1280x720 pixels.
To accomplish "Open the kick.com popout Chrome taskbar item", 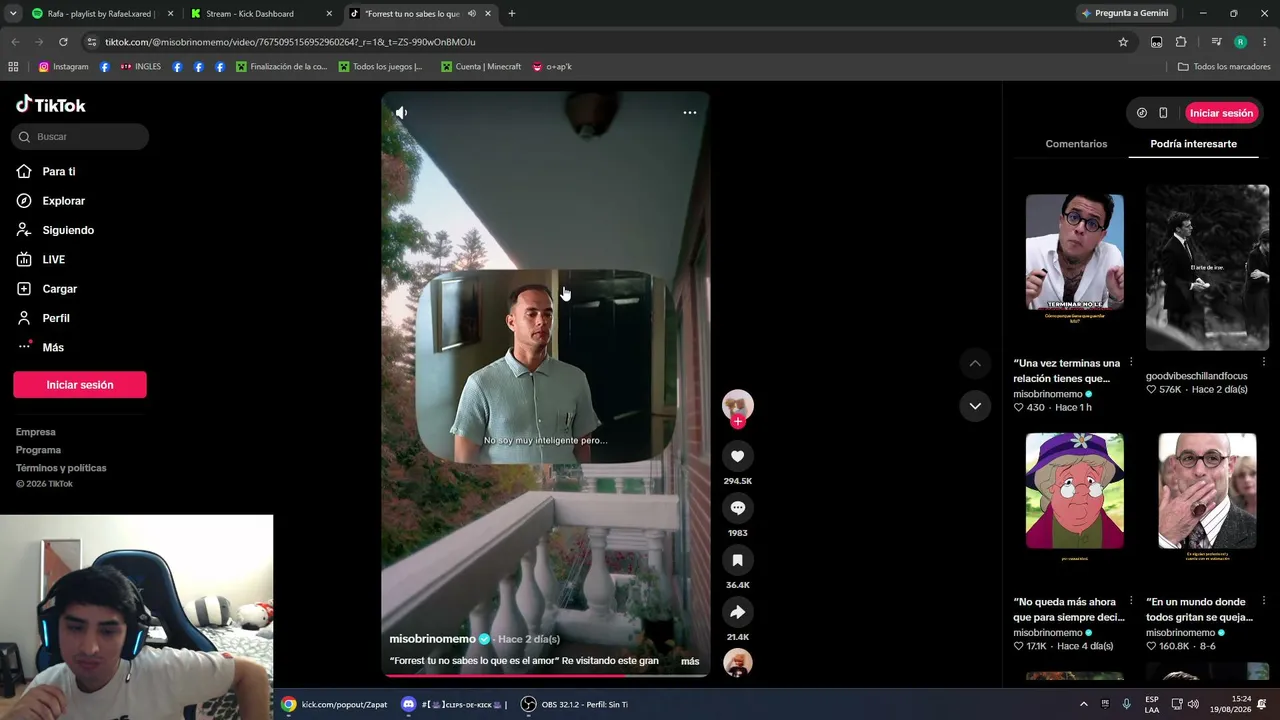I will (x=334, y=704).
